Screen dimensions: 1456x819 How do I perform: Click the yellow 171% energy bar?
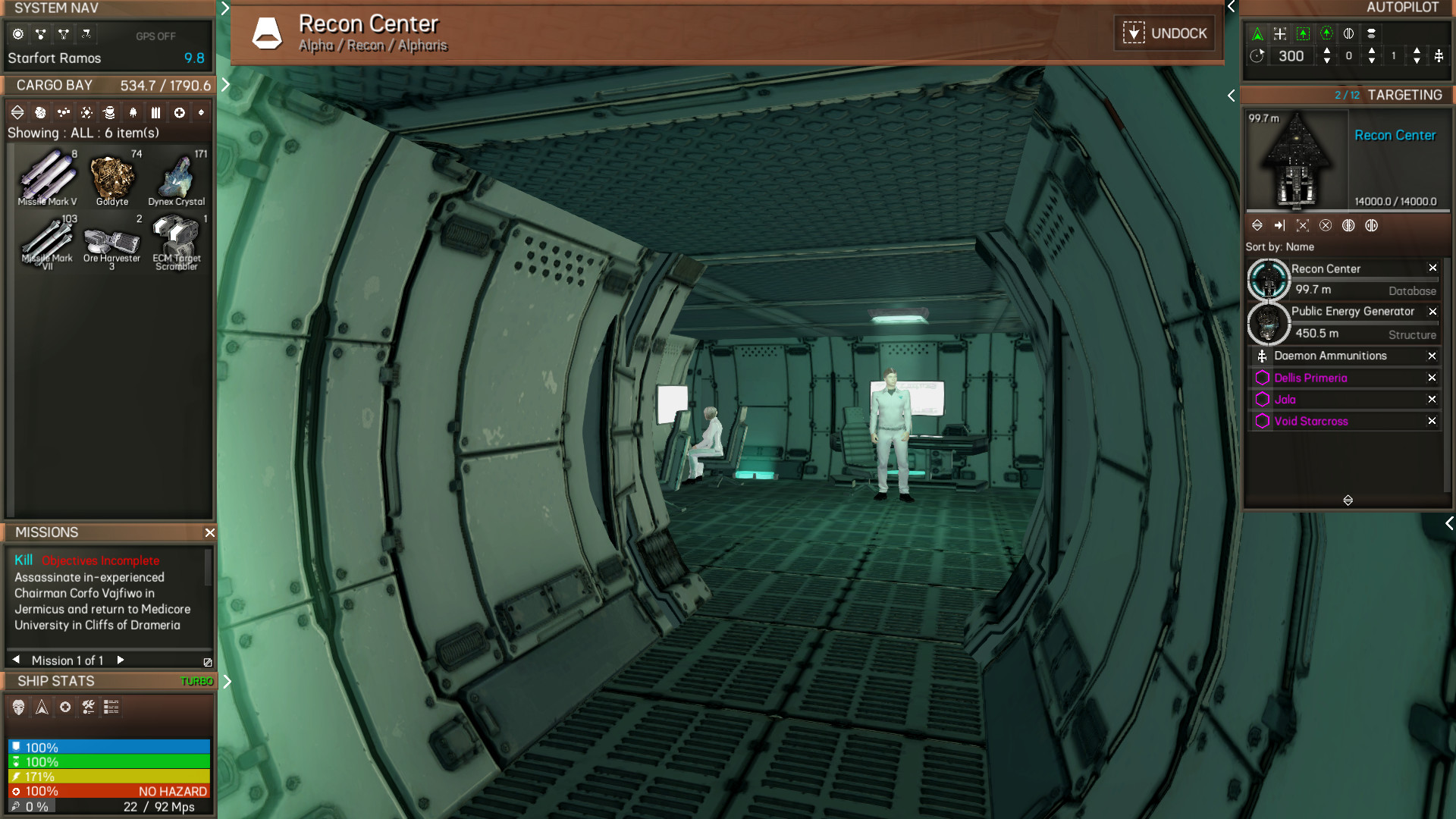[108, 777]
